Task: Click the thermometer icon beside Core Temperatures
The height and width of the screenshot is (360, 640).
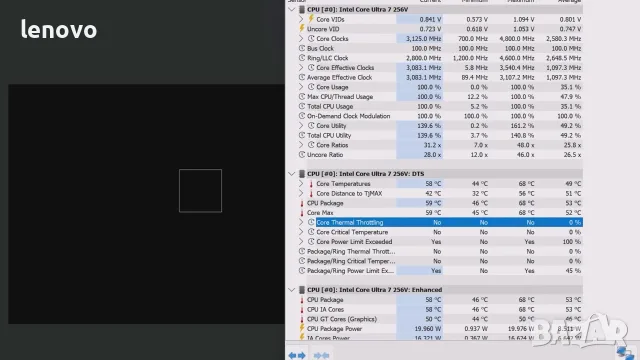Action: [x=311, y=184]
